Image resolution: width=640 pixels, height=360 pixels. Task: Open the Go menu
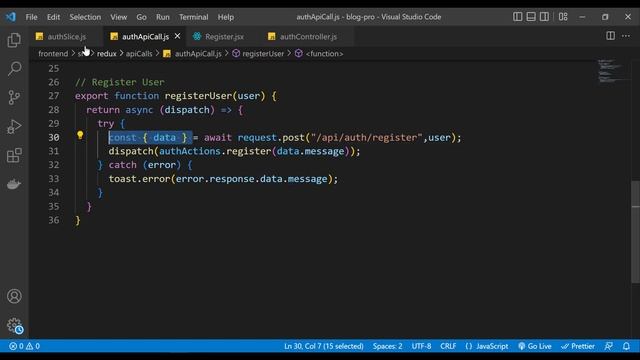pyautogui.click(x=141, y=17)
